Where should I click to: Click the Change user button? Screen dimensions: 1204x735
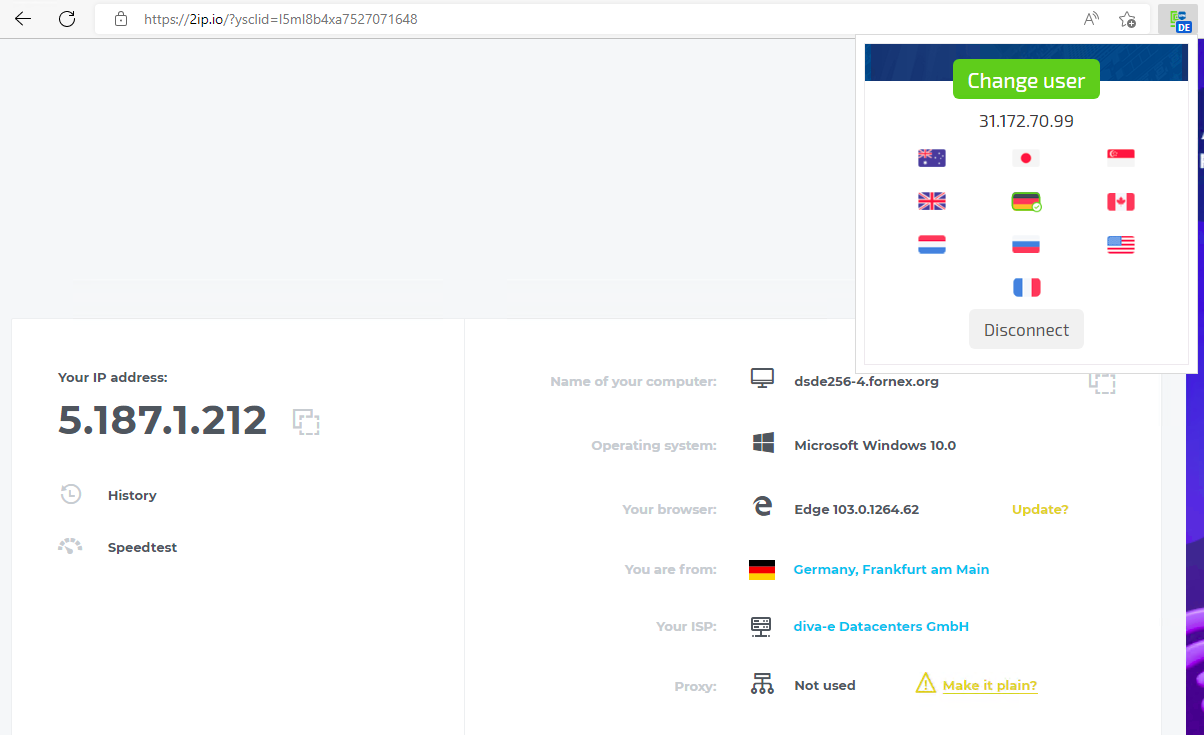pyautogui.click(x=1026, y=81)
